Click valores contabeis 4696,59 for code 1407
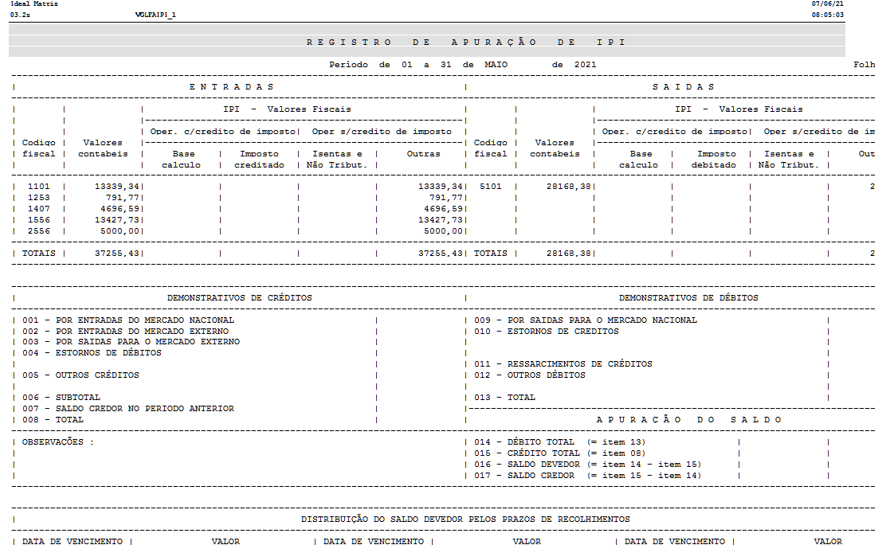The image size is (875, 548). click(119, 209)
